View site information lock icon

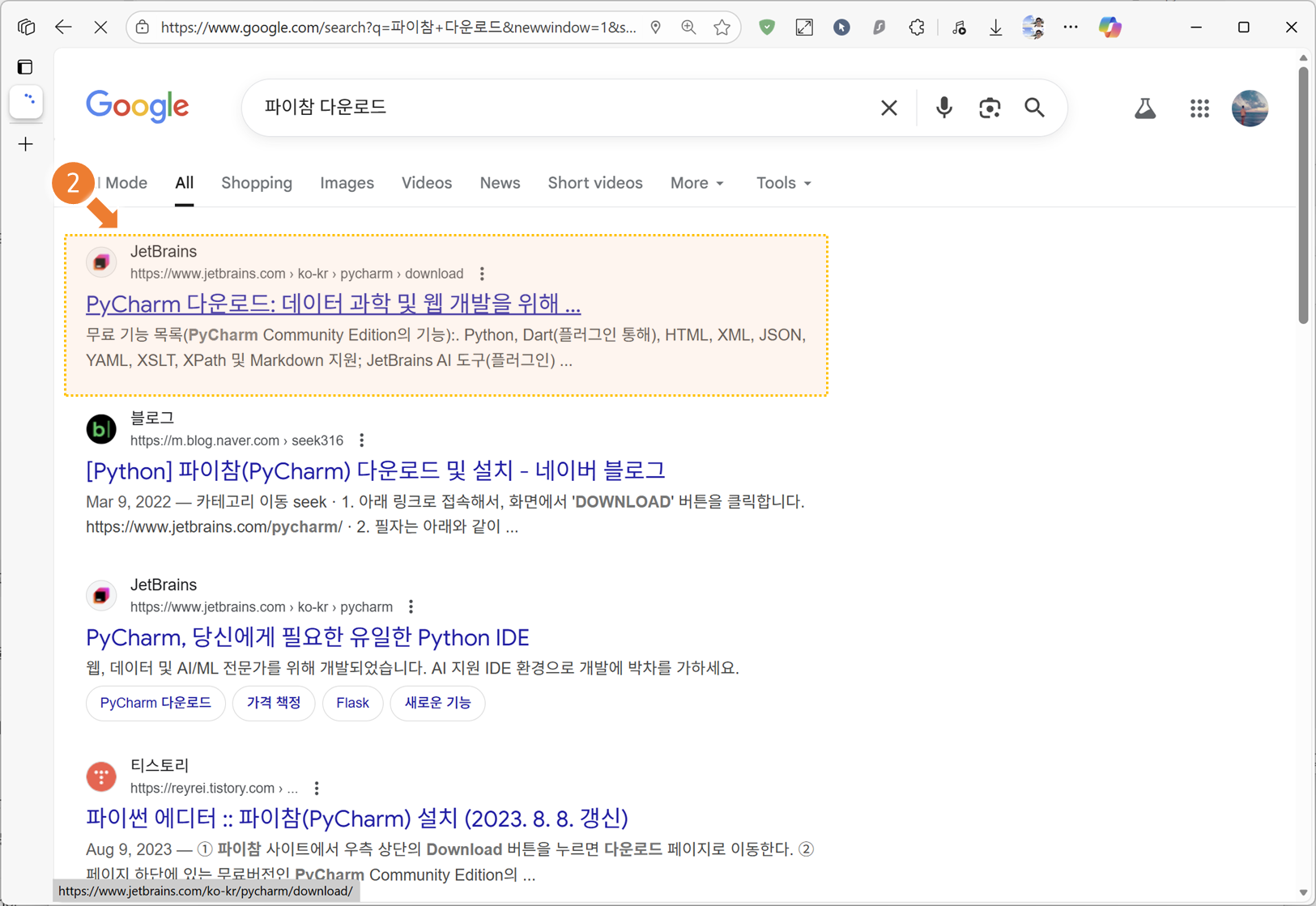[143, 27]
